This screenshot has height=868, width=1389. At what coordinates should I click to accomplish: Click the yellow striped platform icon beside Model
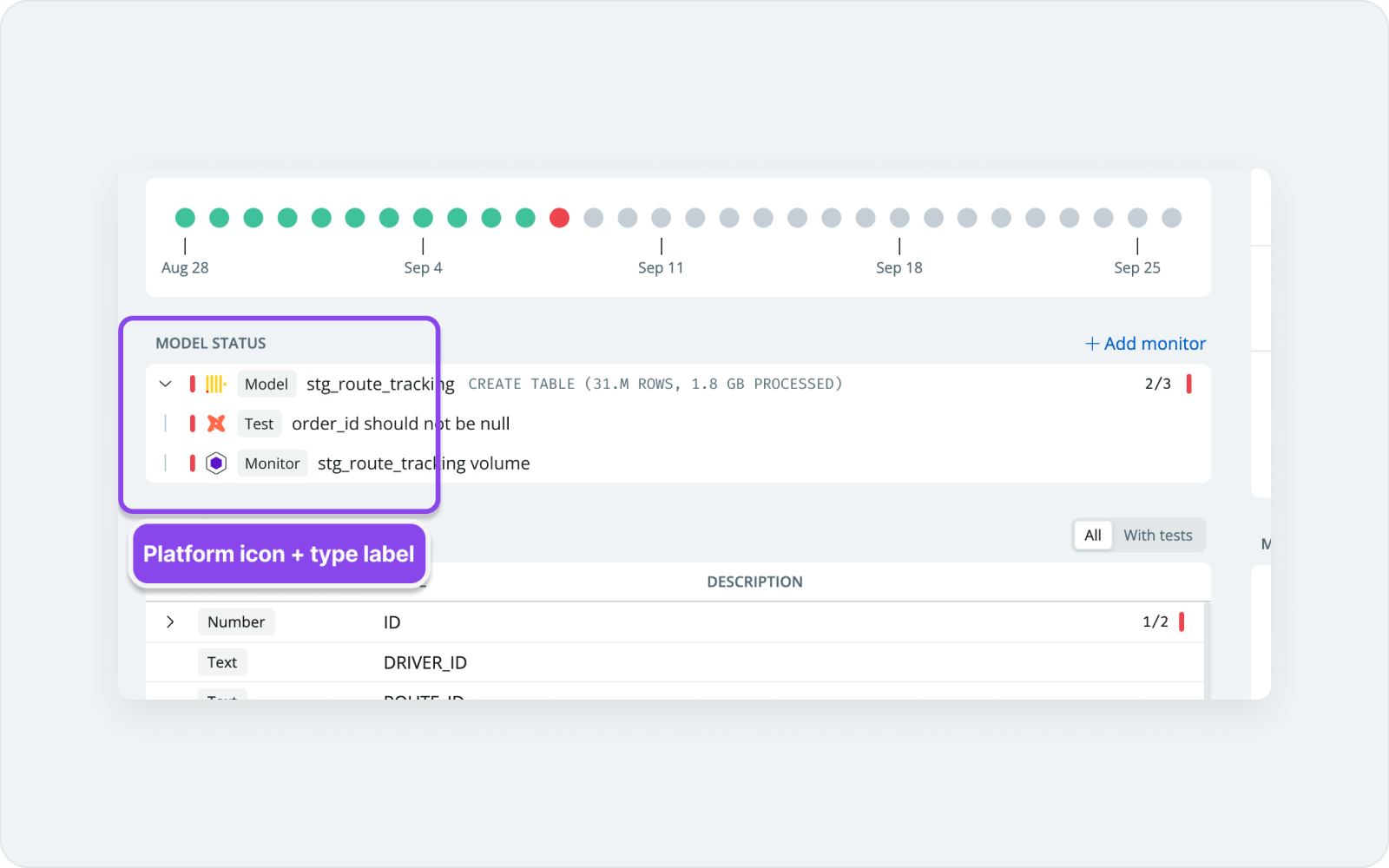pyautogui.click(x=216, y=384)
